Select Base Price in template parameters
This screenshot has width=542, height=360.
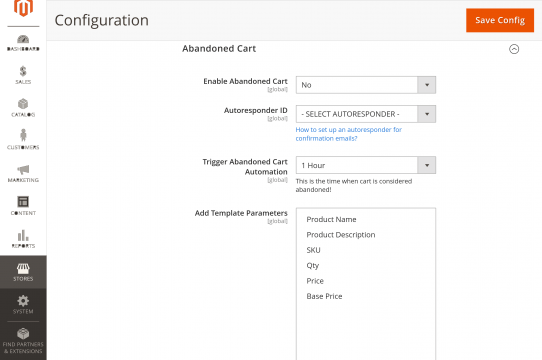point(324,296)
